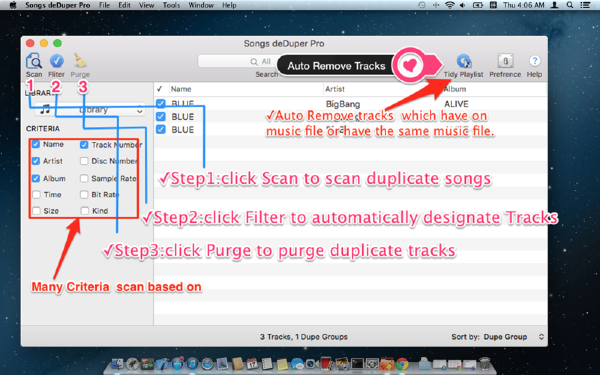Open Messages speech bubble in the Dock
Image resolution: width=600 pixels, height=375 pixels.
297,364
